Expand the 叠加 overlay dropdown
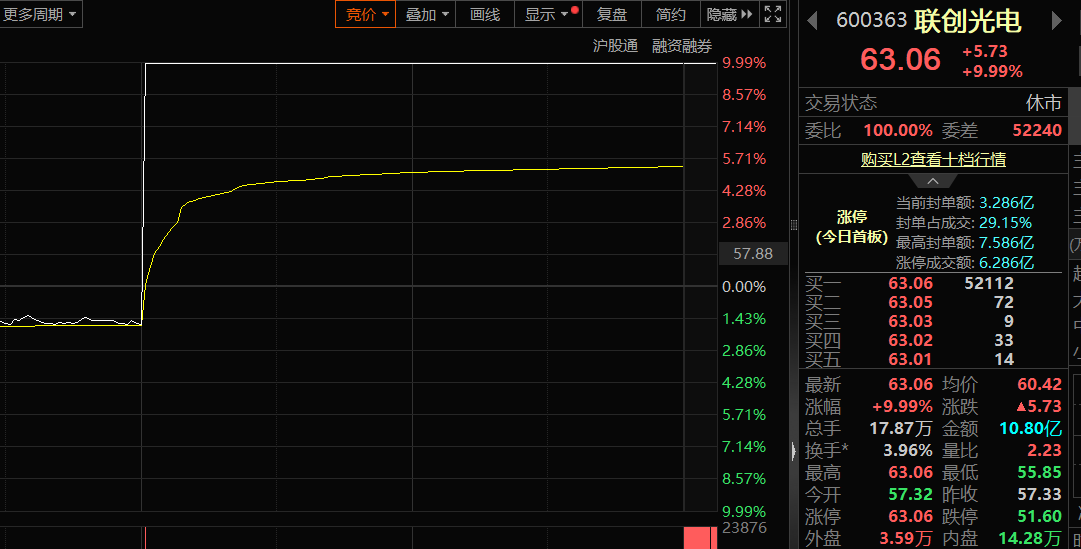 427,14
